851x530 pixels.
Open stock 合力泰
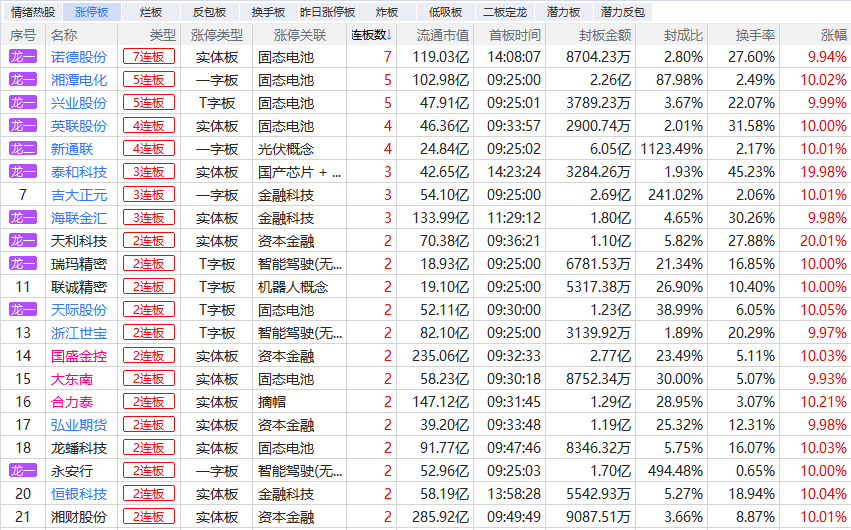[x=72, y=402]
